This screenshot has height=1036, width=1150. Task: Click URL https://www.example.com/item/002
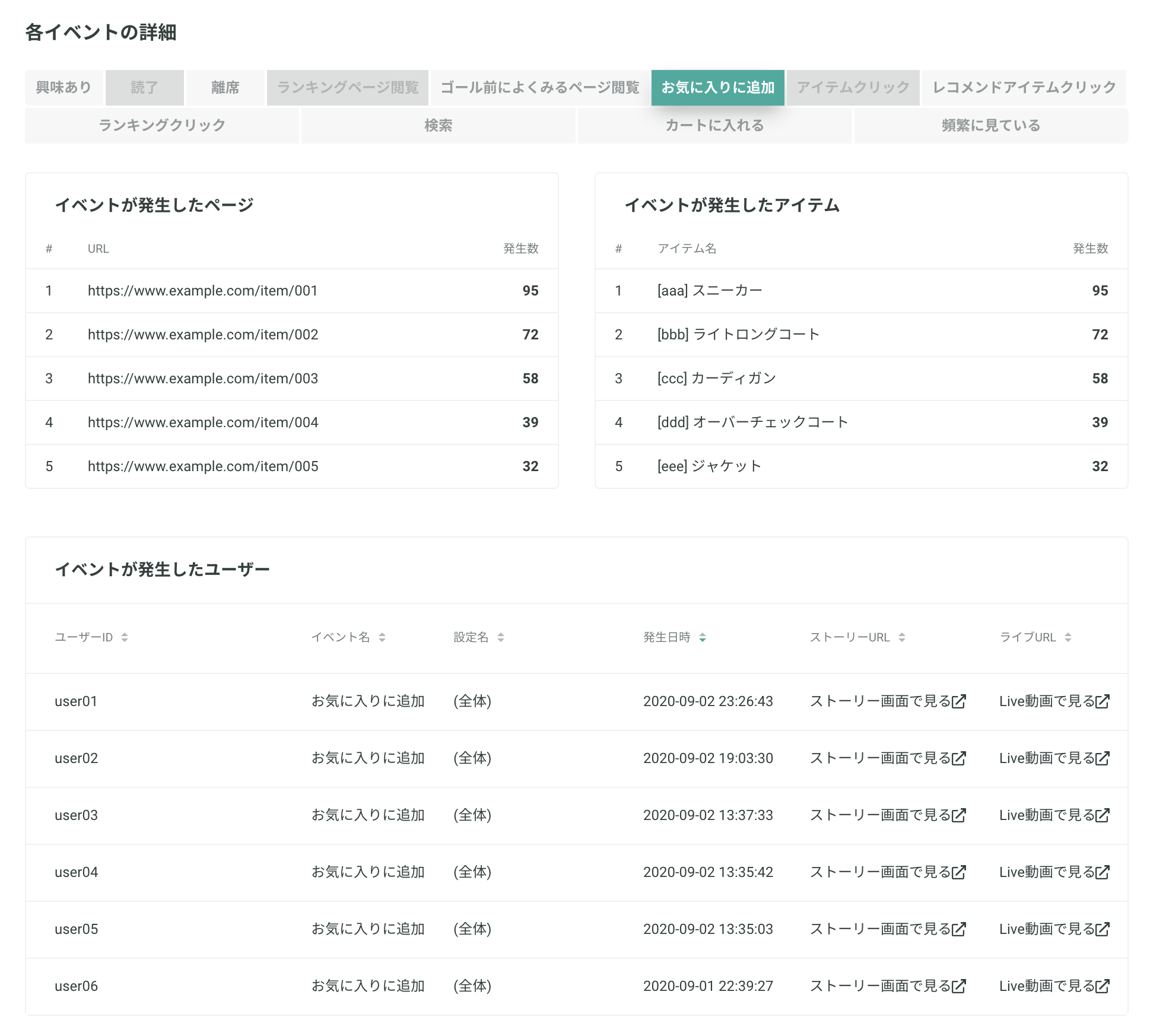click(x=203, y=335)
